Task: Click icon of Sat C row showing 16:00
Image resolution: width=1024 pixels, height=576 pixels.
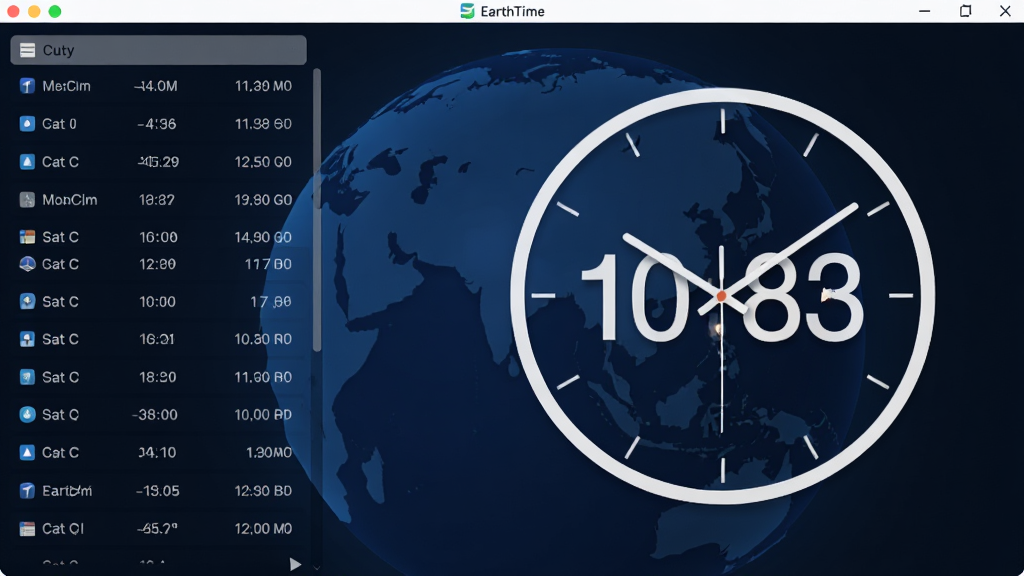Action: [x=27, y=237]
